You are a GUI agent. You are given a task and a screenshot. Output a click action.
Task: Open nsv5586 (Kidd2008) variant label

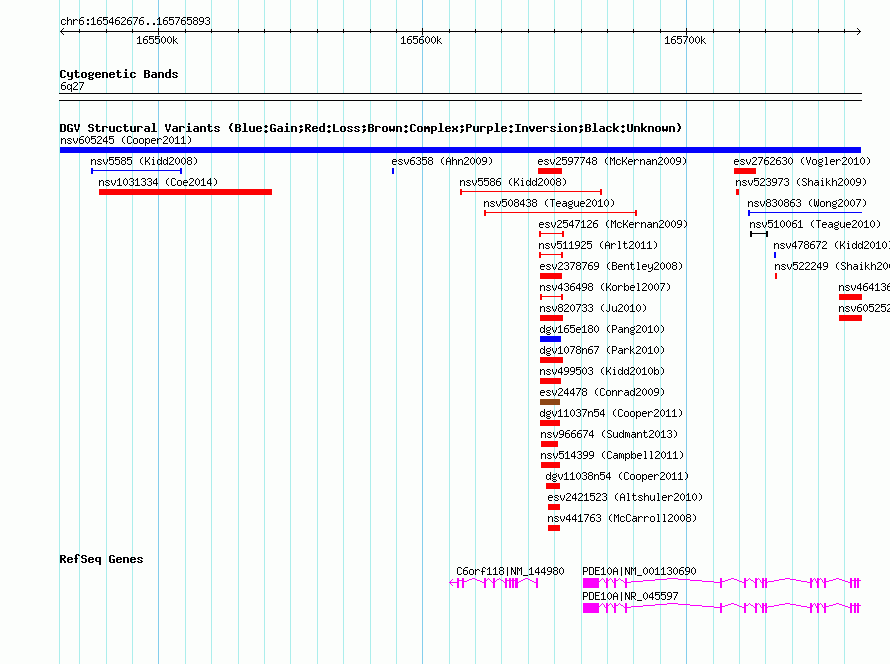tap(513, 182)
